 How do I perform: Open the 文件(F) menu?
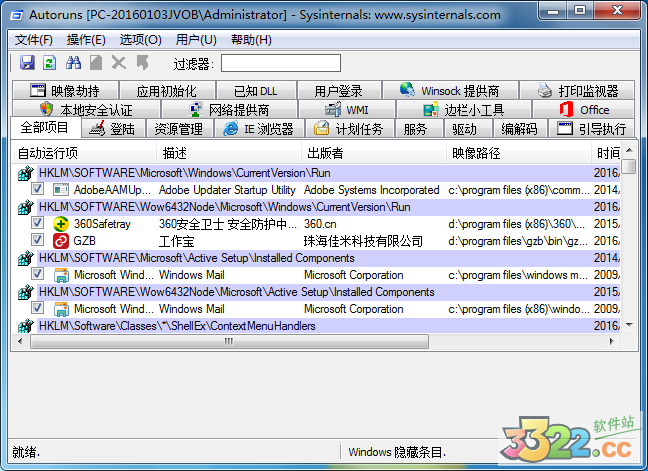coord(34,40)
